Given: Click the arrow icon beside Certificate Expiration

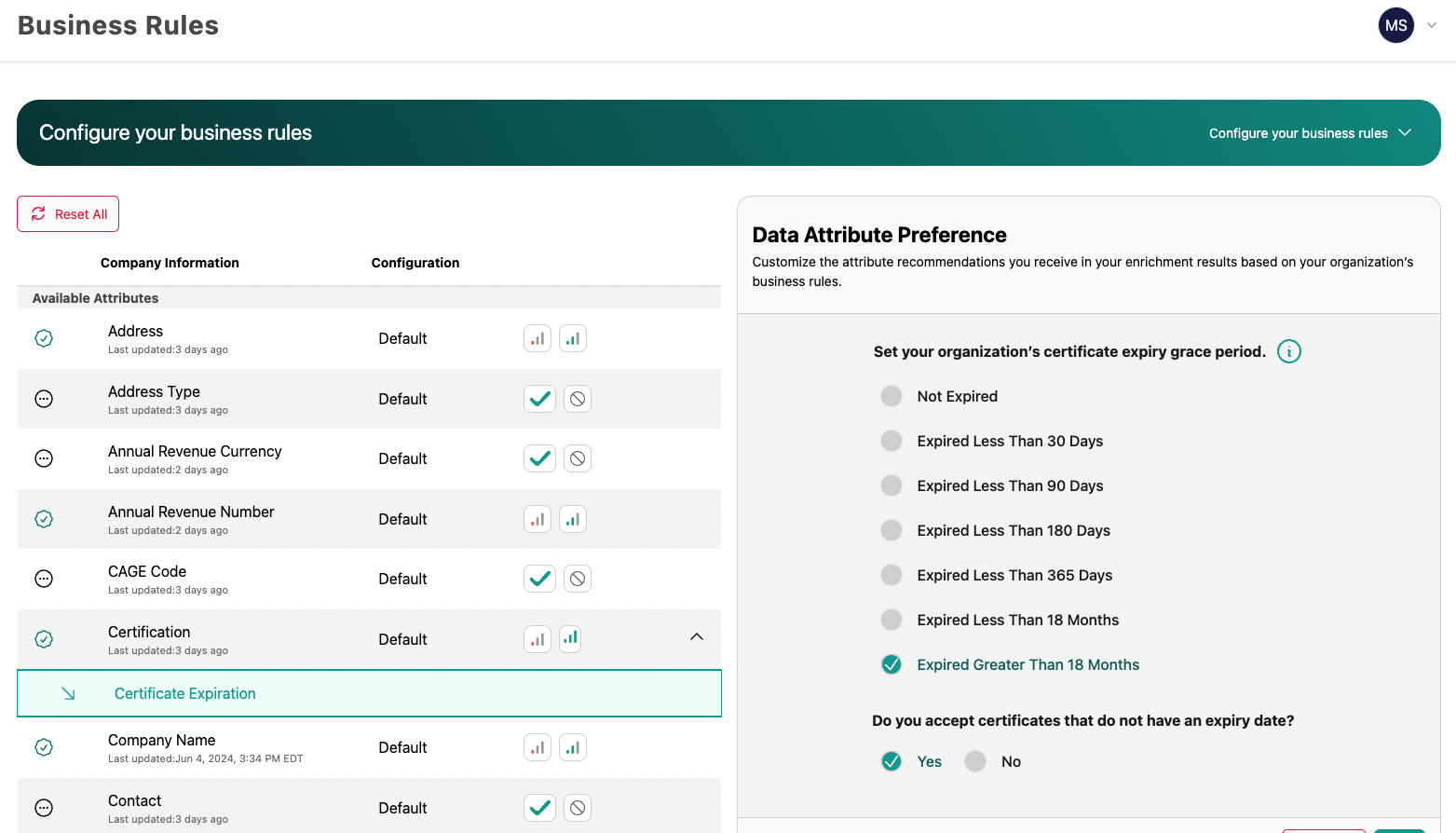Looking at the screenshot, I should [68, 693].
